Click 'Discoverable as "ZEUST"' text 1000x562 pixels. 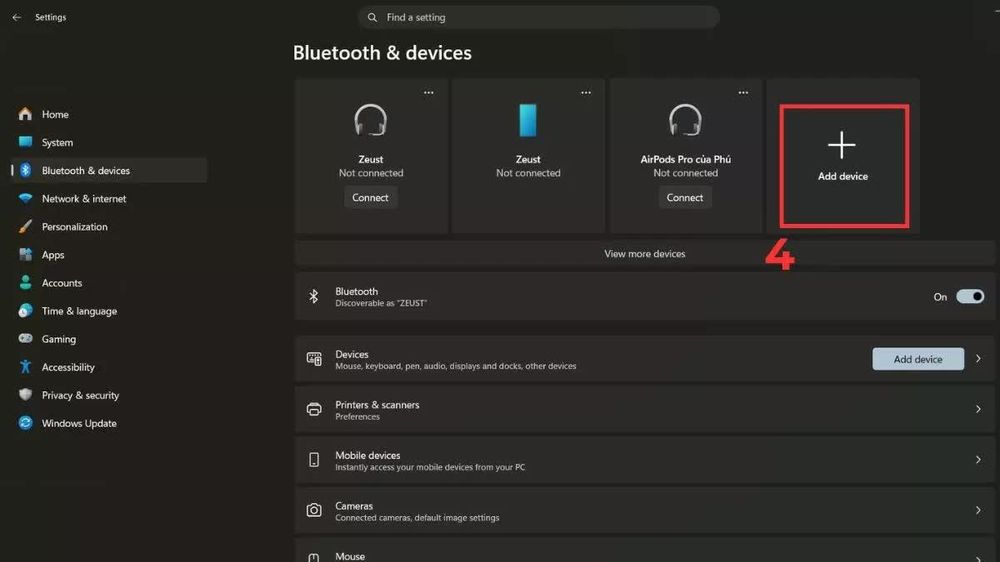381,303
